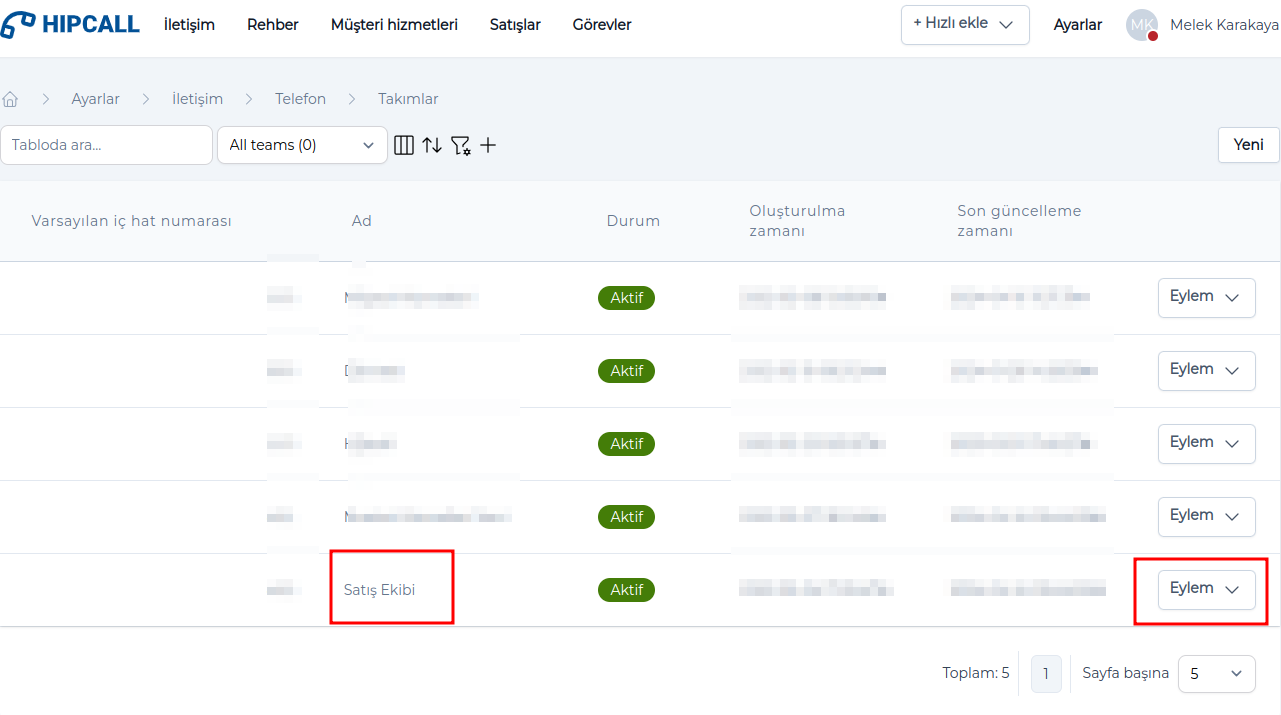Open the Satış Ekibi team link
Image resolution: width=1281 pixels, height=715 pixels.
tap(379, 590)
